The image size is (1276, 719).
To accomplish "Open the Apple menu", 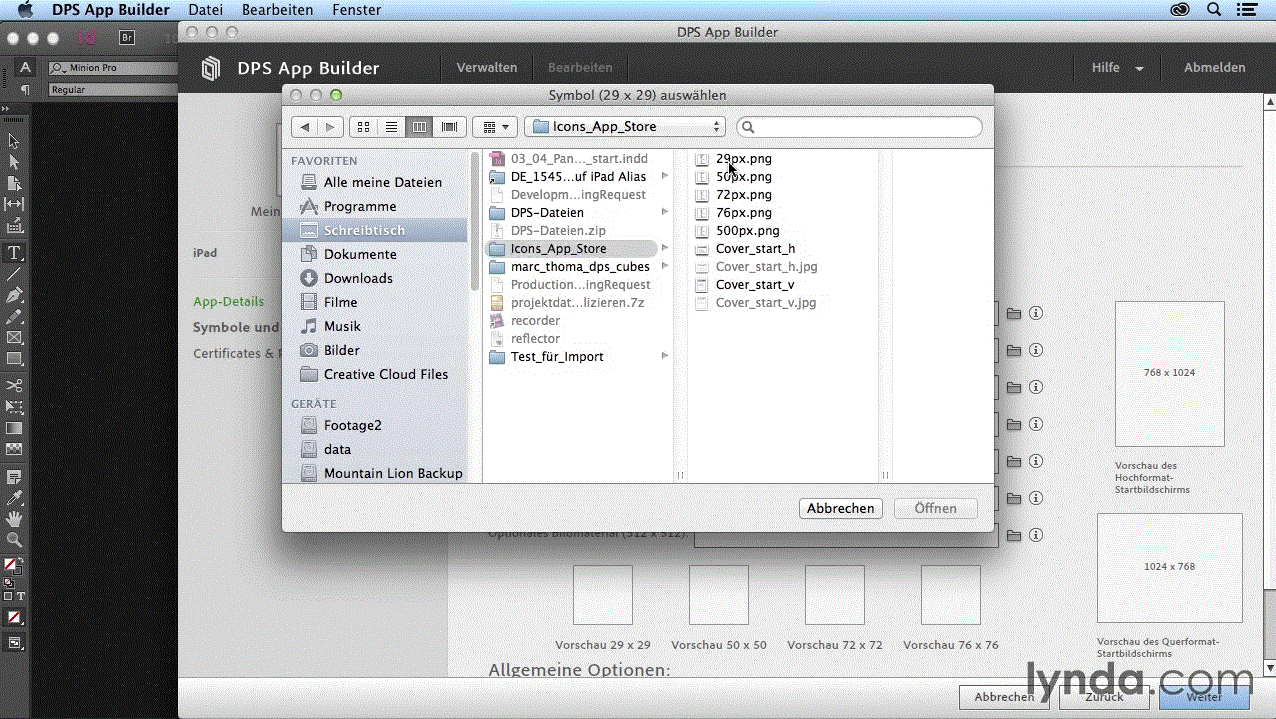I will (x=26, y=10).
